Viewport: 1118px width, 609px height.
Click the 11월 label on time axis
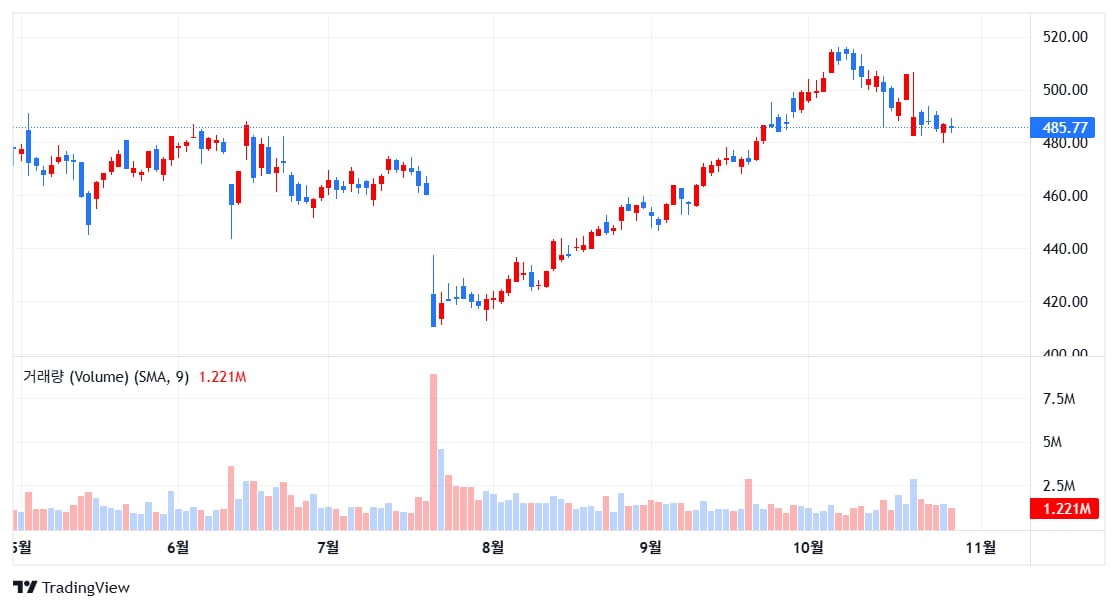tap(982, 547)
